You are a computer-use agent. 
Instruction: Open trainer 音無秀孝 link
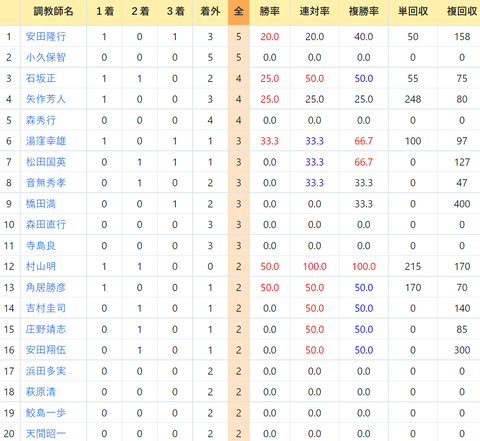pyautogui.click(x=46, y=183)
